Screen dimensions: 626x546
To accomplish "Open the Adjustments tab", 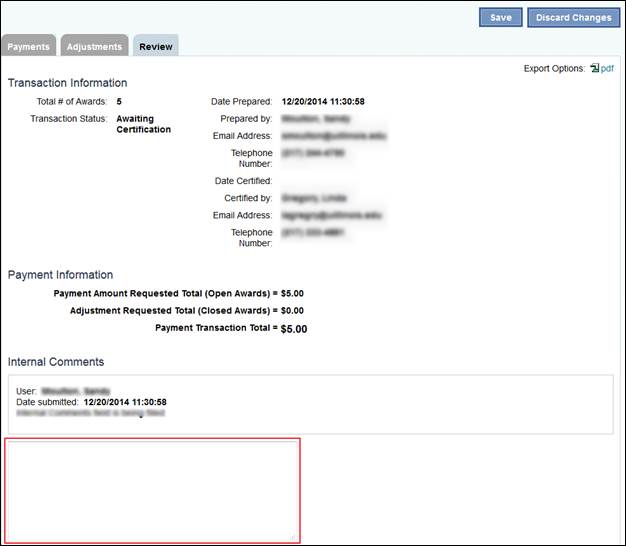I will click(x=93, y=46).
